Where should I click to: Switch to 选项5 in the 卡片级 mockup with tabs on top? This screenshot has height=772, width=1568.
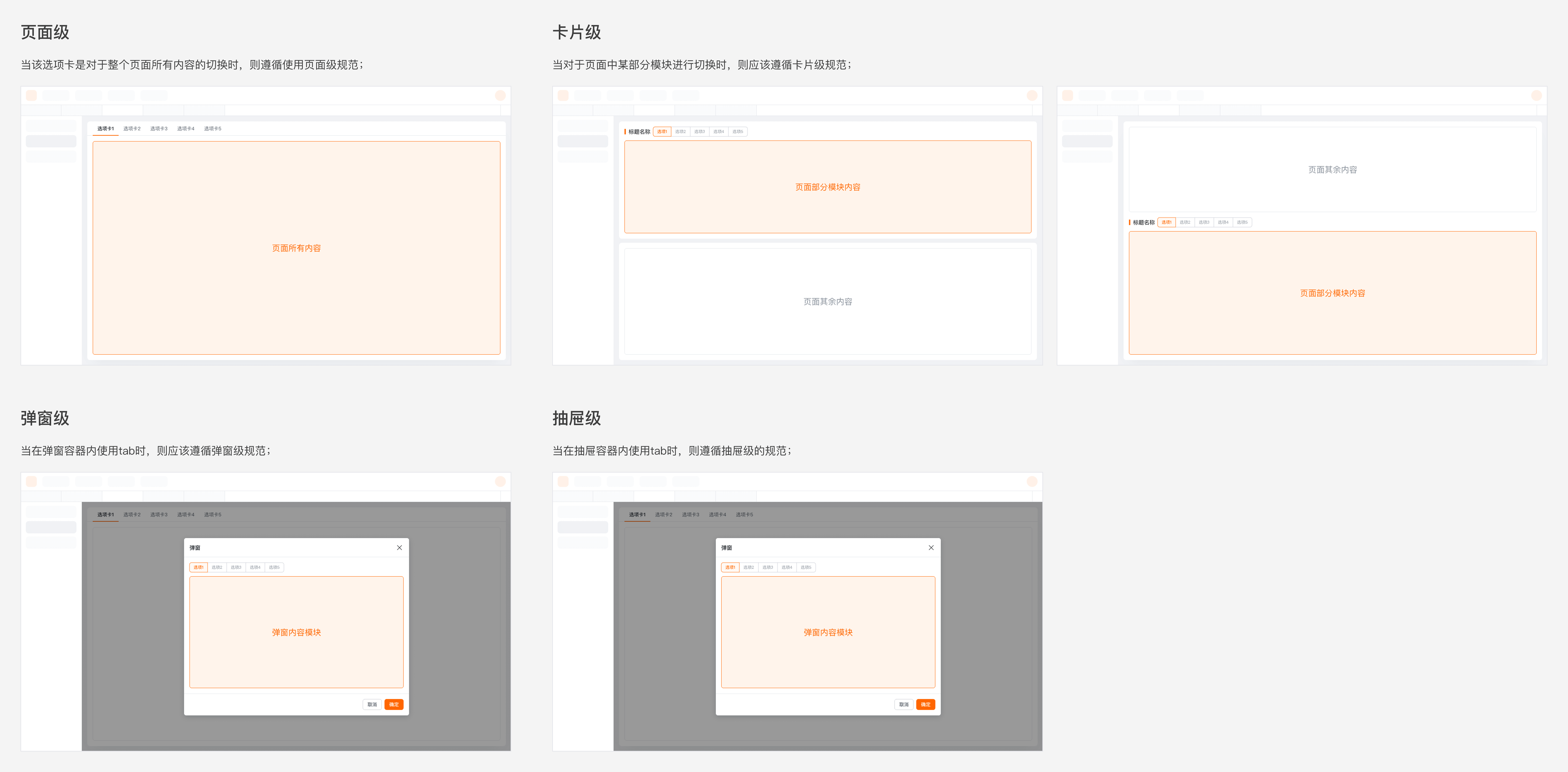[x=738, y=131]
